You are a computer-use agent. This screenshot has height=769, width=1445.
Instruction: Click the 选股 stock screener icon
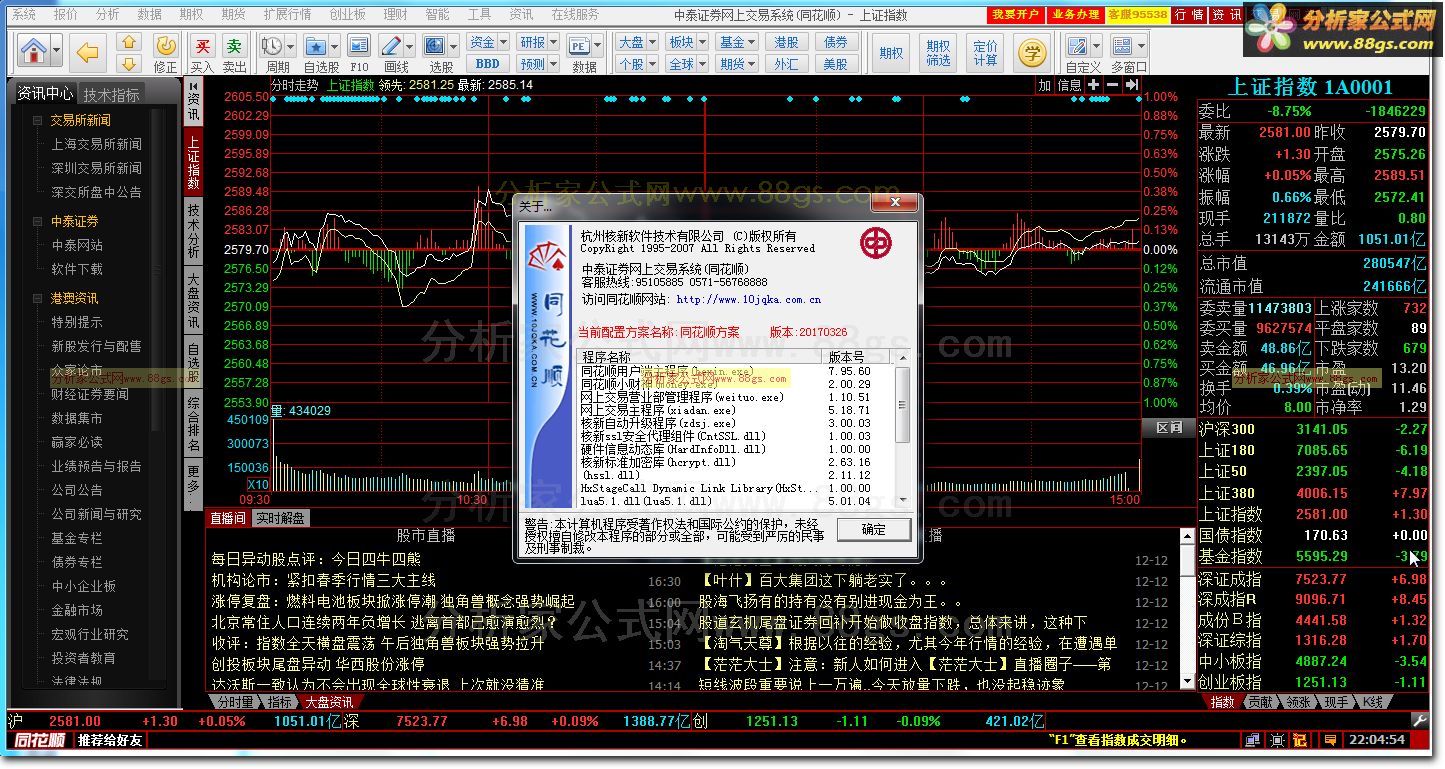click(434, 46)
